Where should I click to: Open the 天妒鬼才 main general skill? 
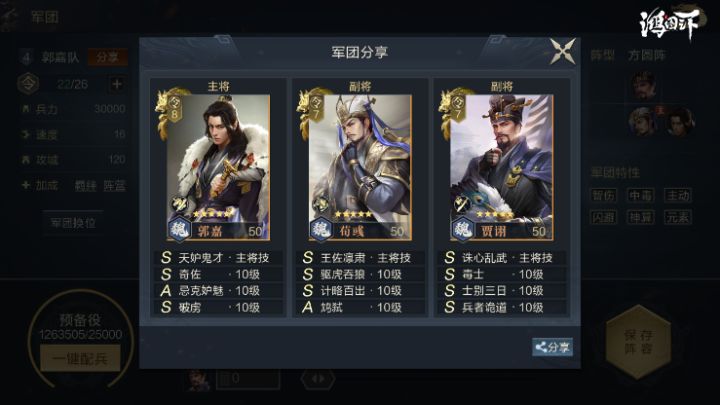point(218,258)
